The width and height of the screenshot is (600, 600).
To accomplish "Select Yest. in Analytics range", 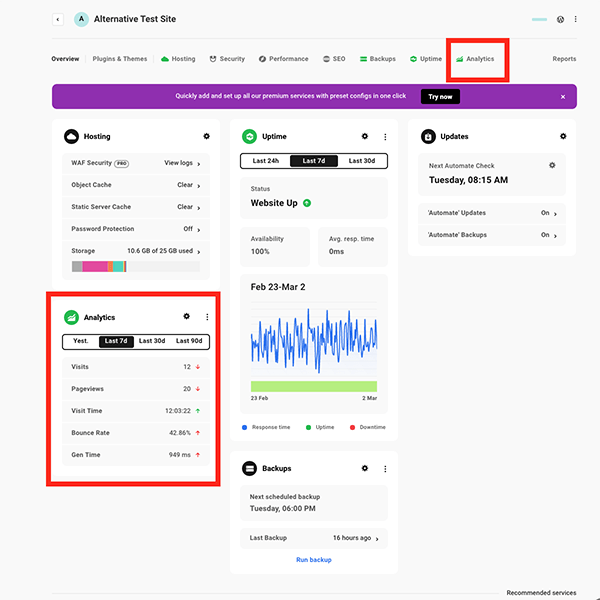I will coord(81,341).
